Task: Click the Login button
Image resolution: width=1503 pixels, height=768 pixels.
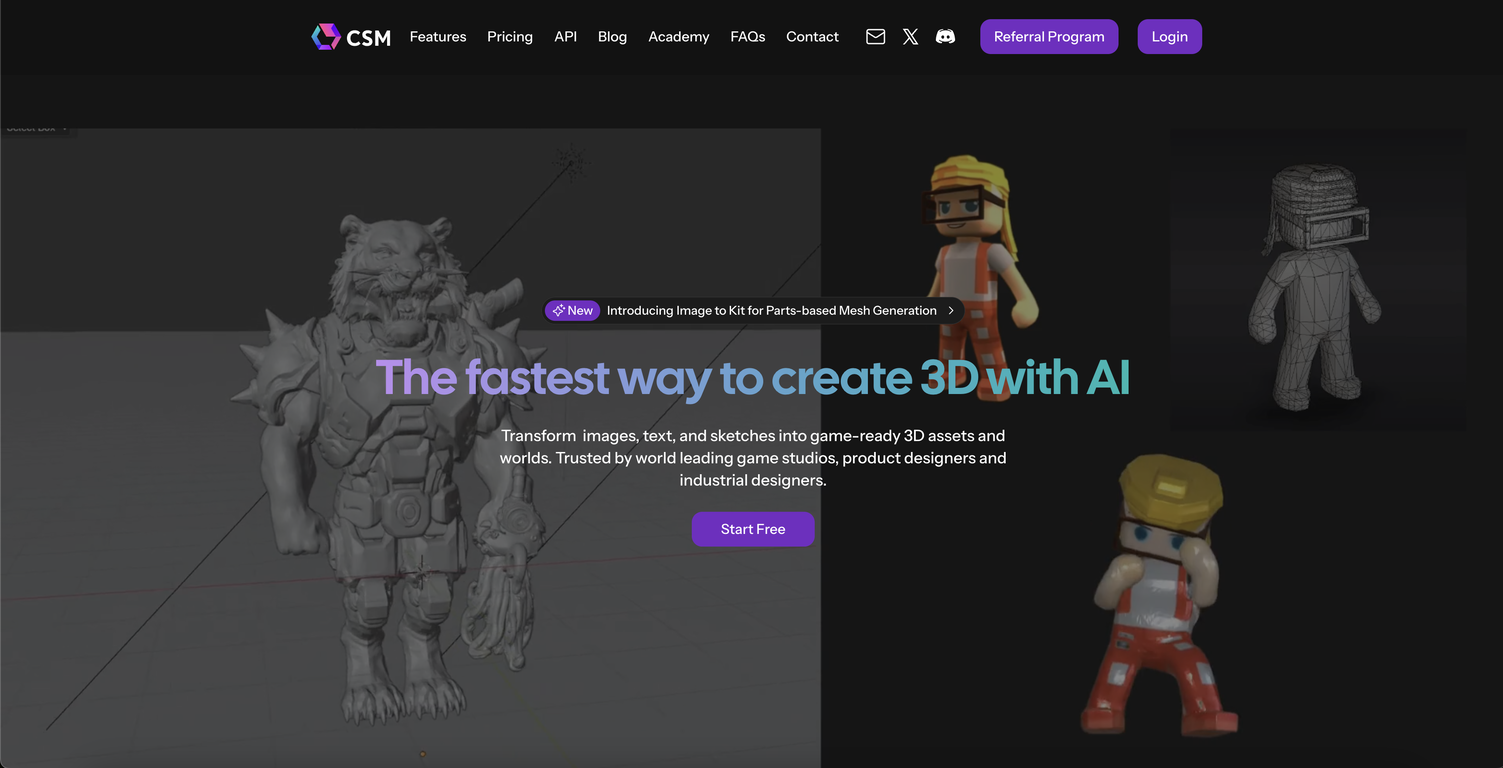Action: point(1169,37)
